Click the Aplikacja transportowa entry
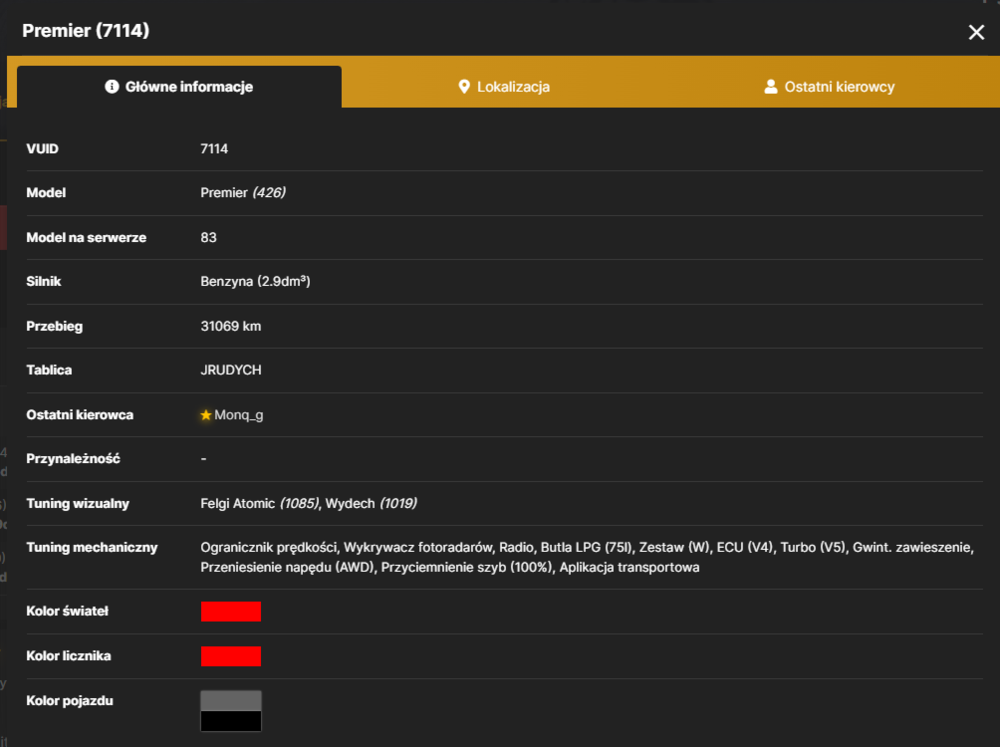The height and width of the screenshot is (747, 1000). [x=629, y=567]
